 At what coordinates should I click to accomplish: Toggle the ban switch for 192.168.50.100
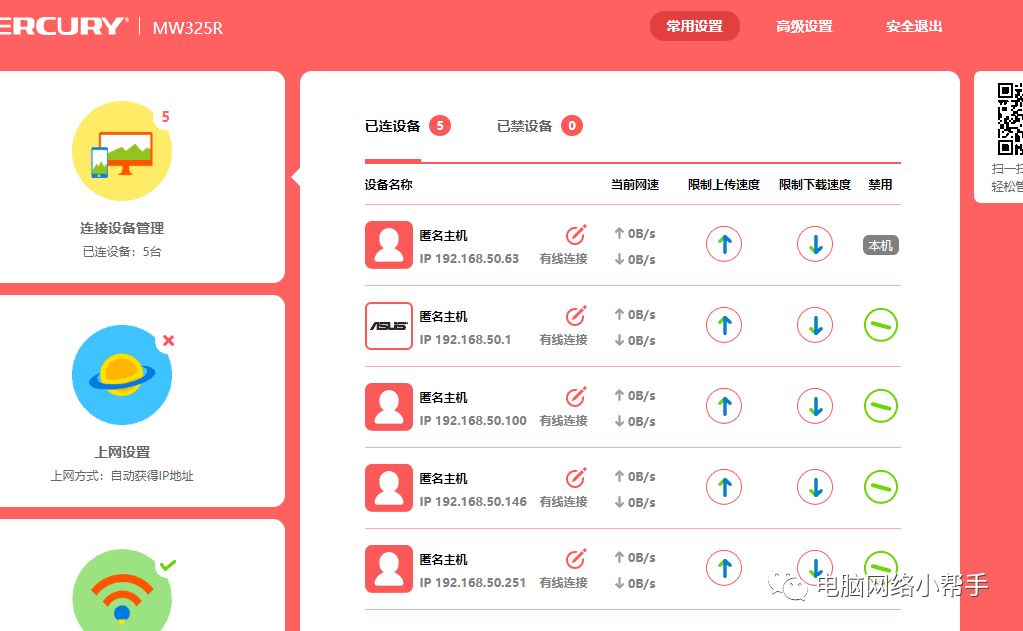point(880,406)
